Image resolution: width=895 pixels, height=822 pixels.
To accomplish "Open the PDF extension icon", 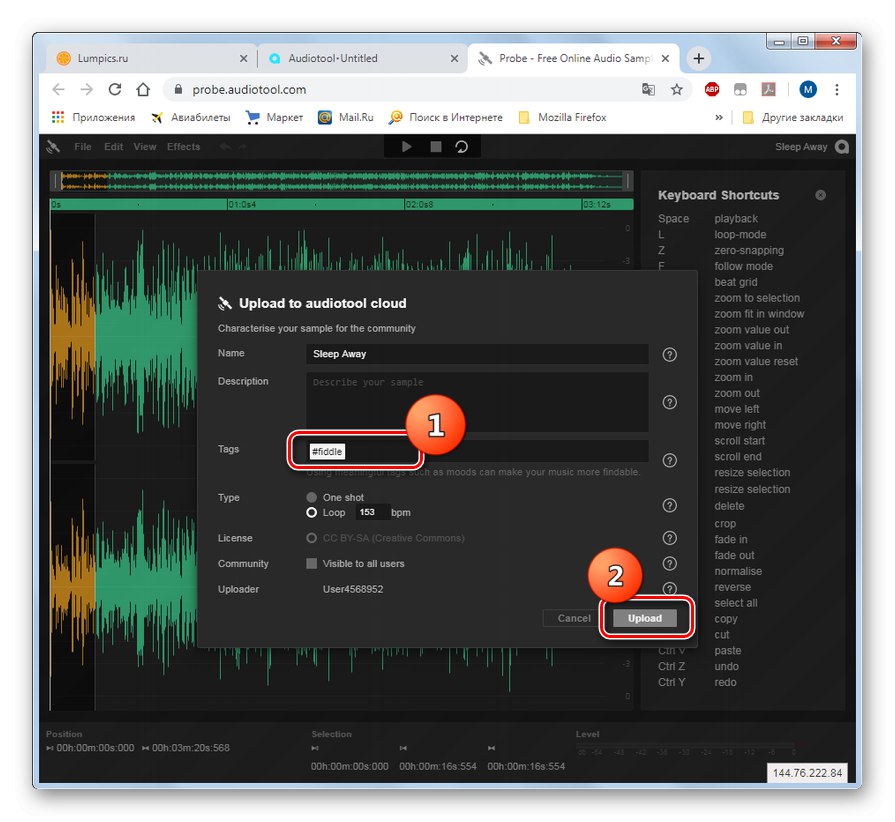I will (768, 89).
